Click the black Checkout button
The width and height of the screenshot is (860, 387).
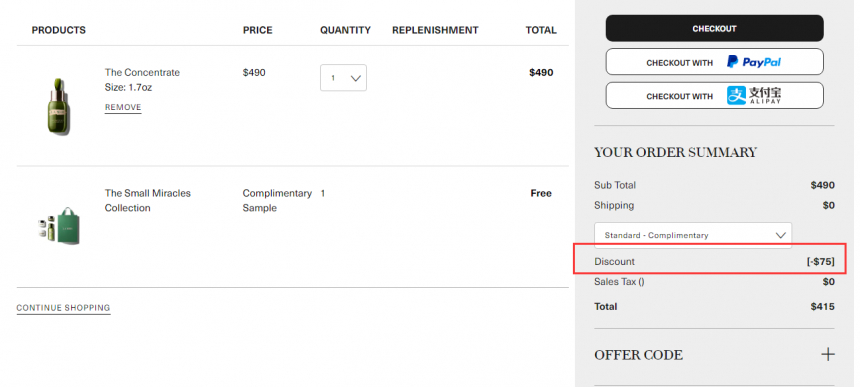[x=714, y=29]
